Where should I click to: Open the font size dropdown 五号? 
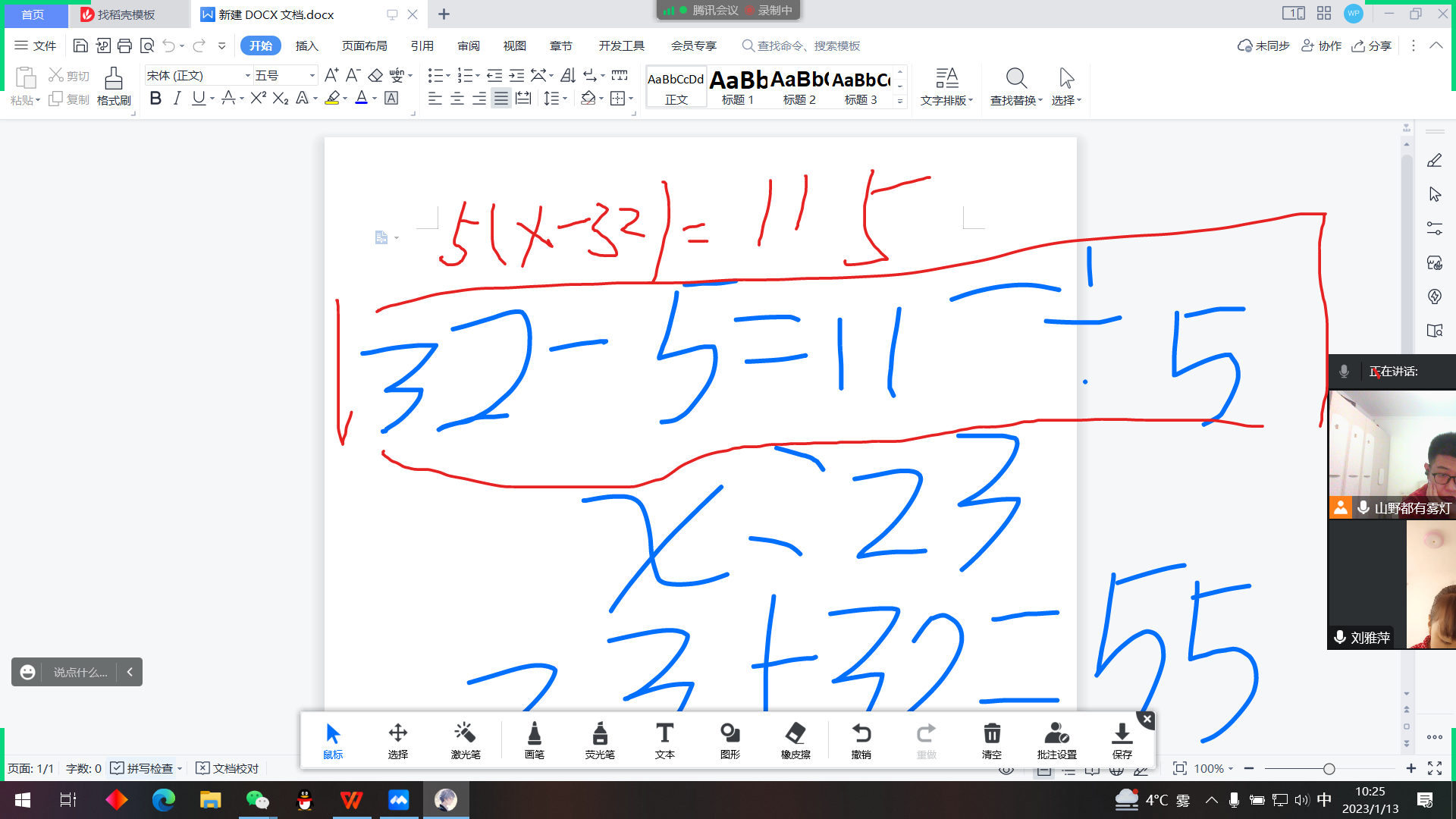click(x=312, y=75)
